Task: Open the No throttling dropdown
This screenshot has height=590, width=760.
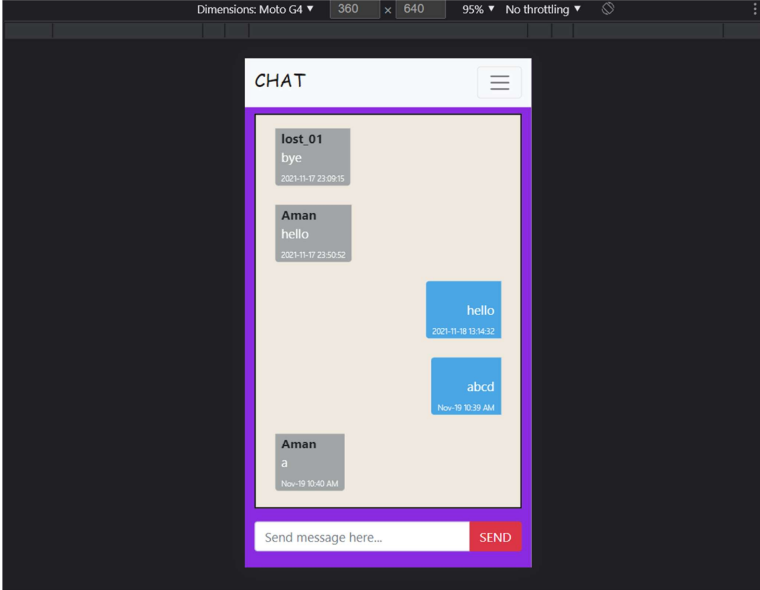Action: point(543,9)
